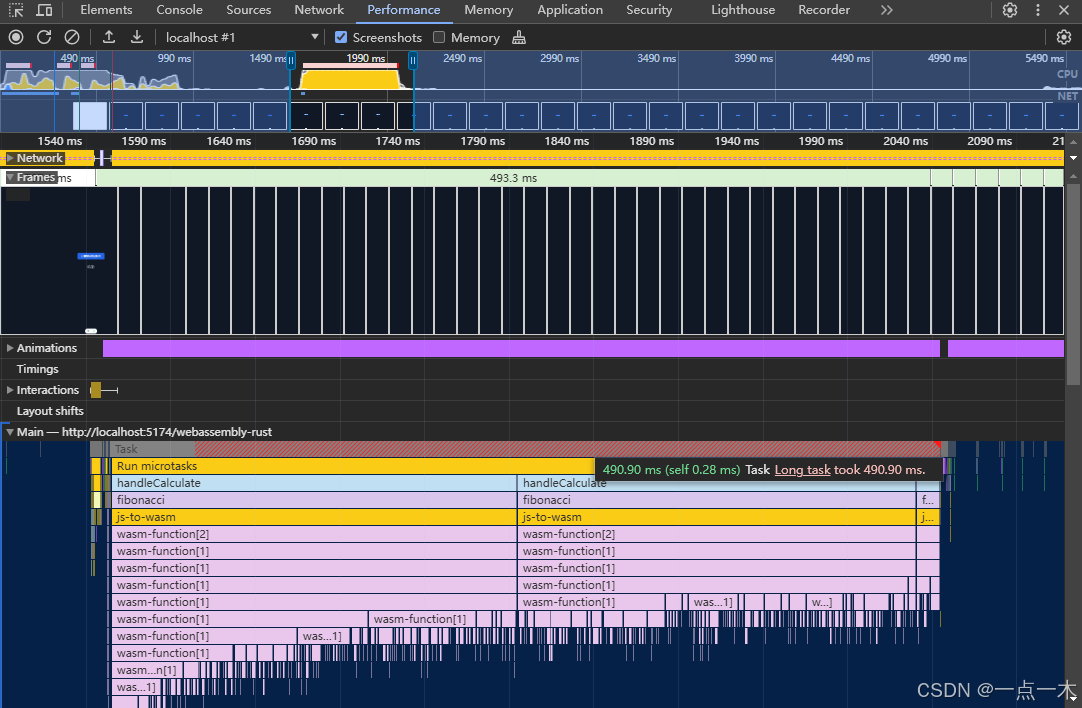
Task: Click the purple Animations bar
Action: pos(521,348)
